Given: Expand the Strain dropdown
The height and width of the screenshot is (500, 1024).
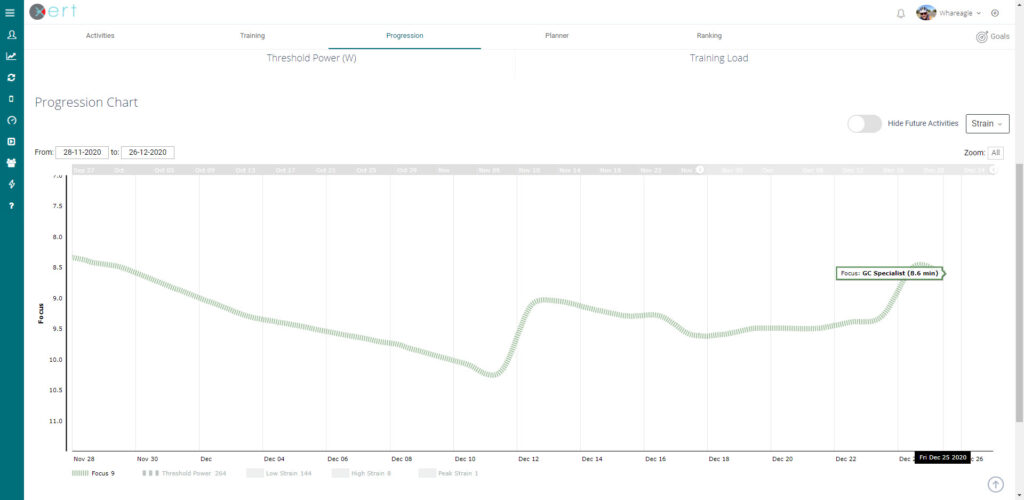Looking at the screenshot, I should point(987,123).
